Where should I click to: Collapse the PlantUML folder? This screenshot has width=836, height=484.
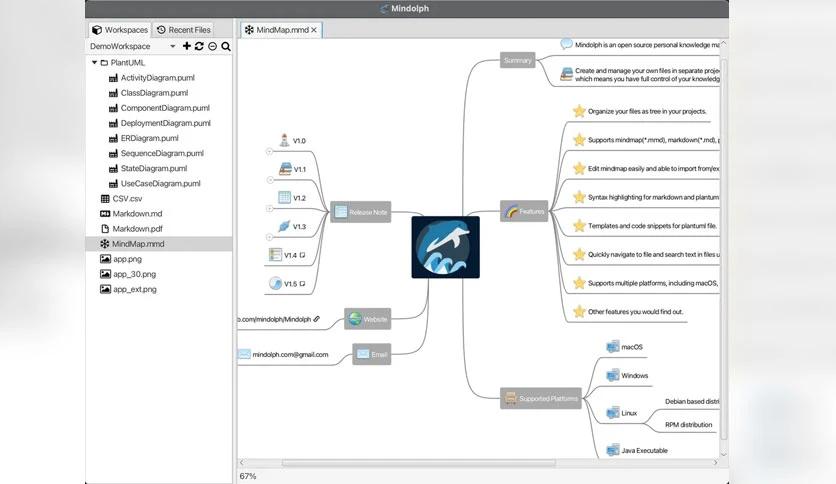pos(94,62)
